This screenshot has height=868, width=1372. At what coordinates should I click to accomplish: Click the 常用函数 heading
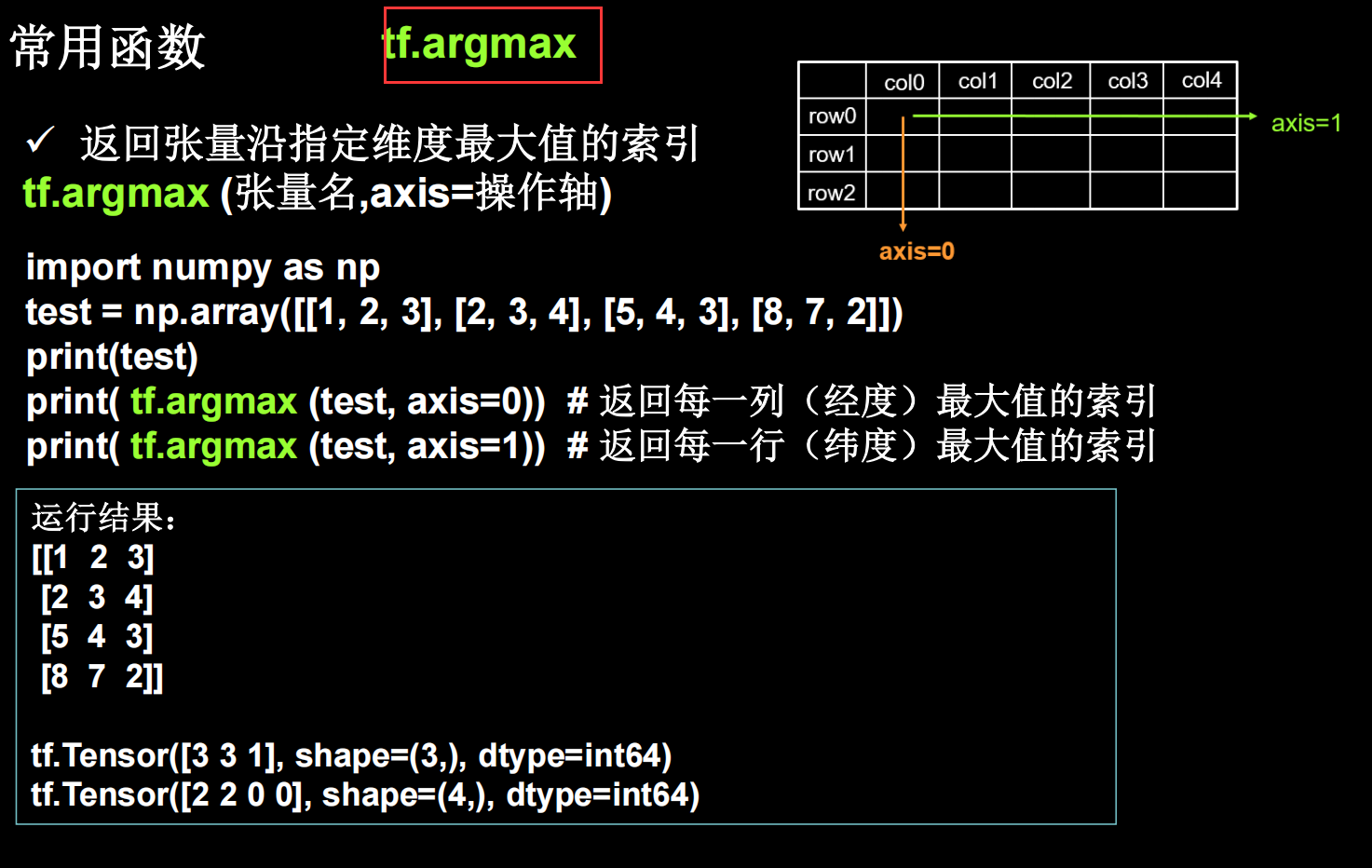pos(107,47)
